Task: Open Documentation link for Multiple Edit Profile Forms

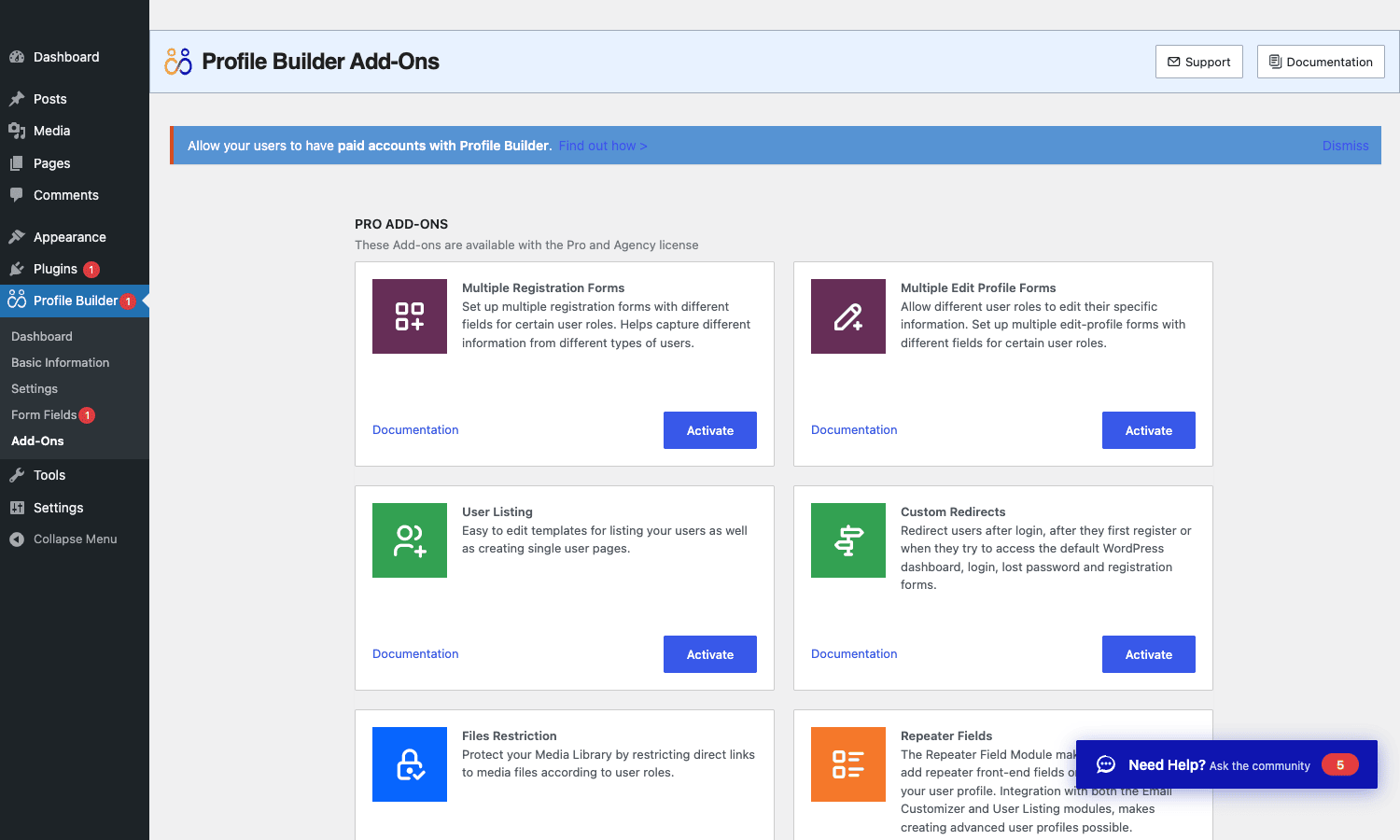Action: 854,430
